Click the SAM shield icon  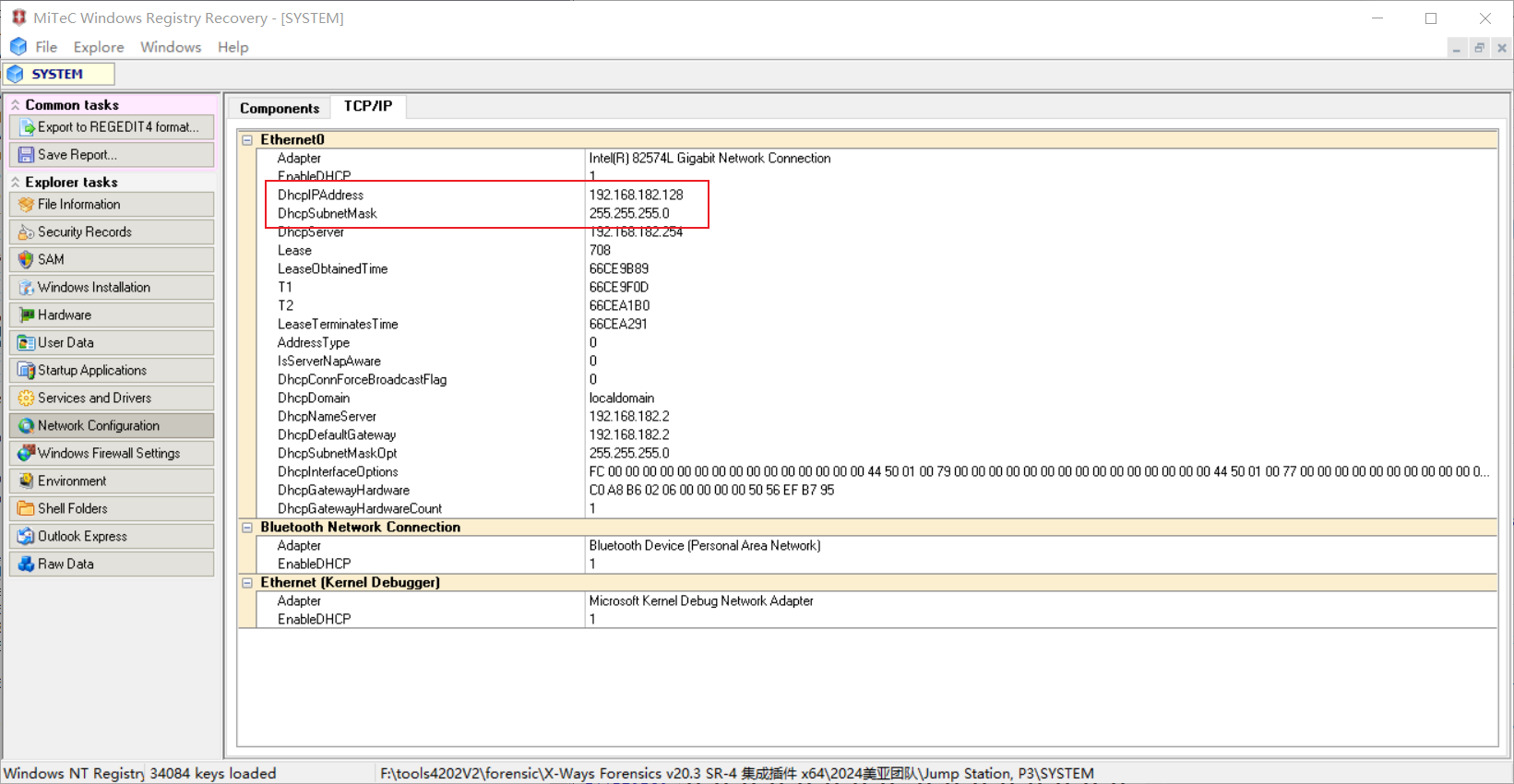[x=27, y=260]
